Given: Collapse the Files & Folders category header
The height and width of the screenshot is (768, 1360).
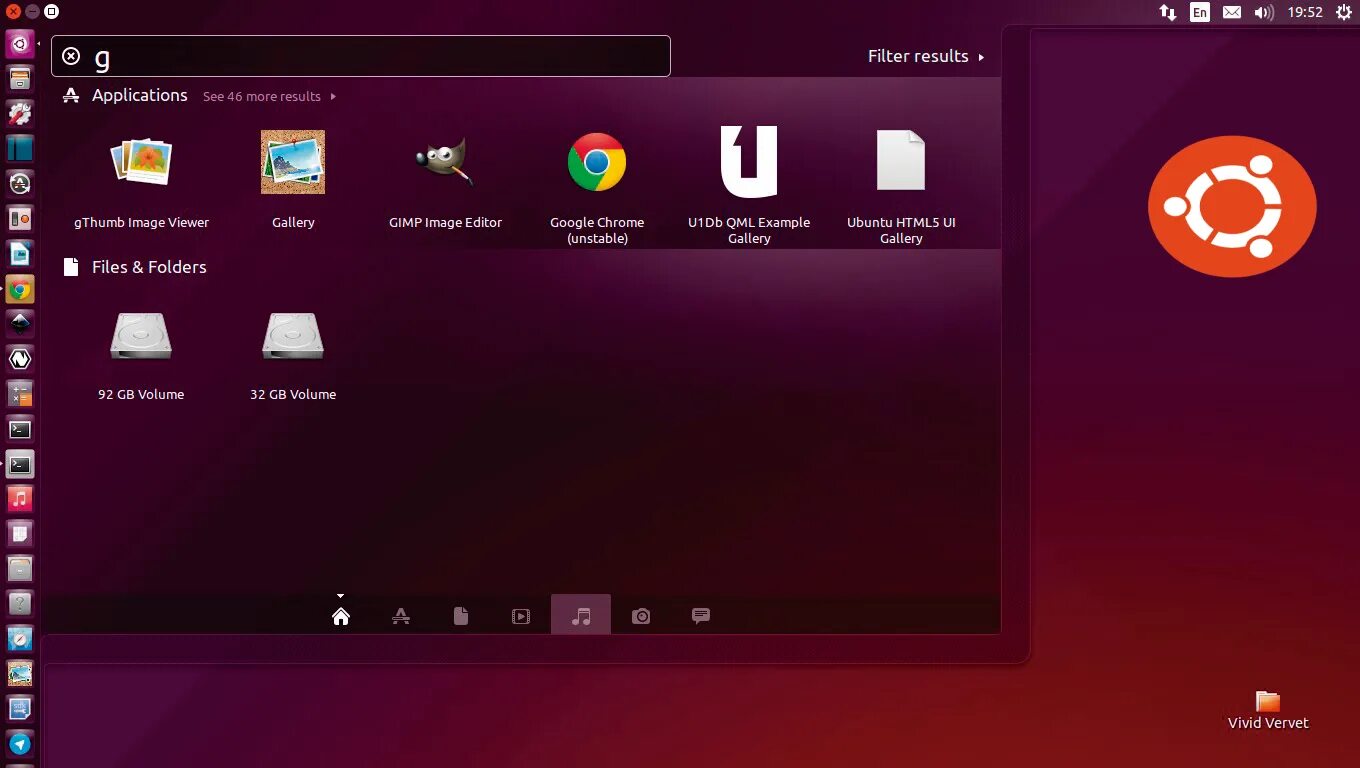Looking at the screenshot, I should [135, 267].
